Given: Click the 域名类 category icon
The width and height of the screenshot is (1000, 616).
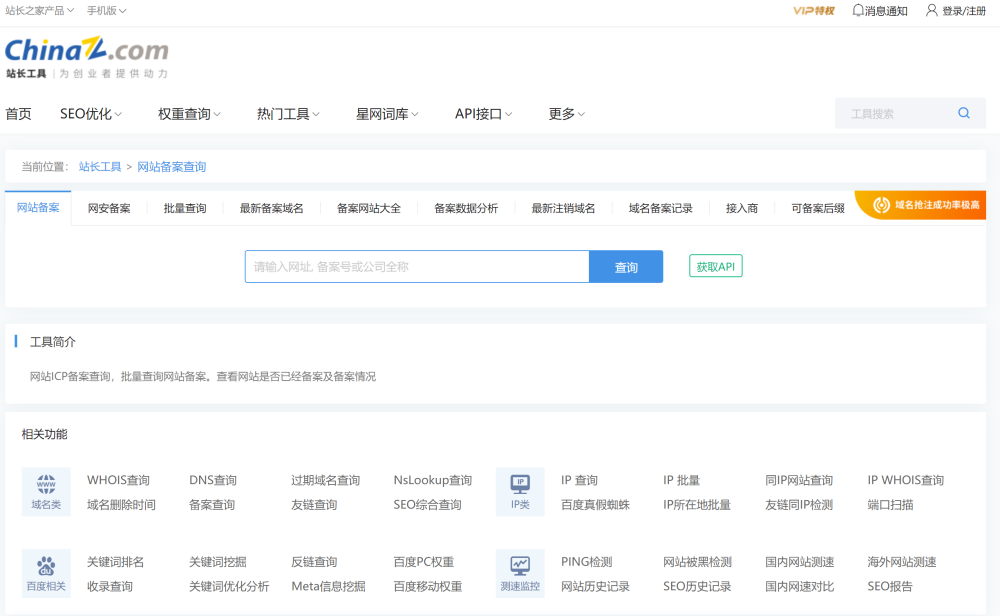Looking at the screenshot, I should 46,485.
